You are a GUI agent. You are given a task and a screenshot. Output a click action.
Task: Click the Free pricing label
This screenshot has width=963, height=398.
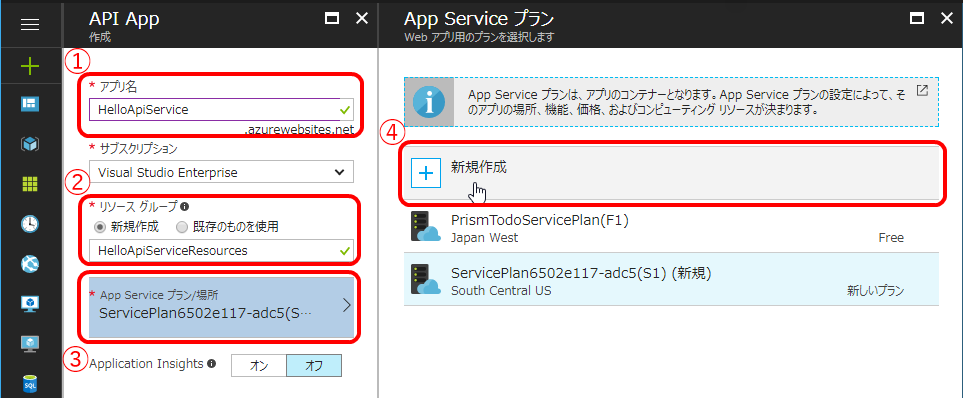[x=891, y=238]
